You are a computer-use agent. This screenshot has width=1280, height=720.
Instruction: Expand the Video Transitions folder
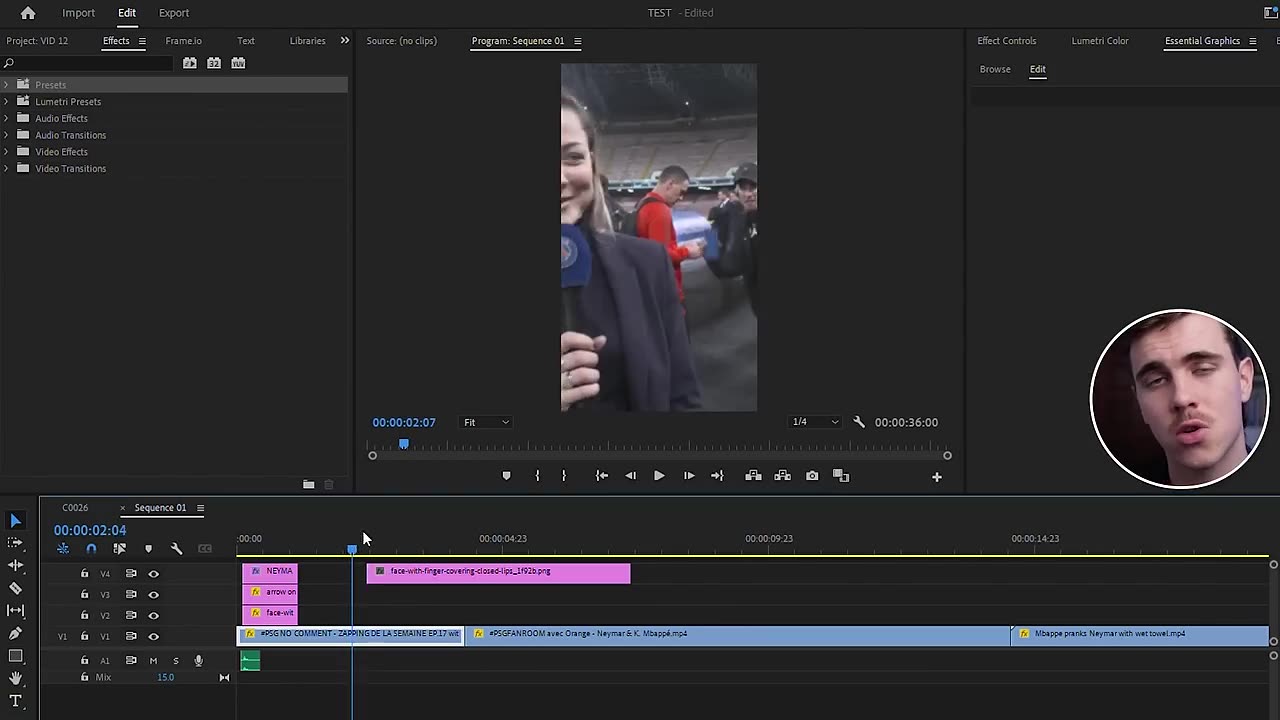point(6,168)
